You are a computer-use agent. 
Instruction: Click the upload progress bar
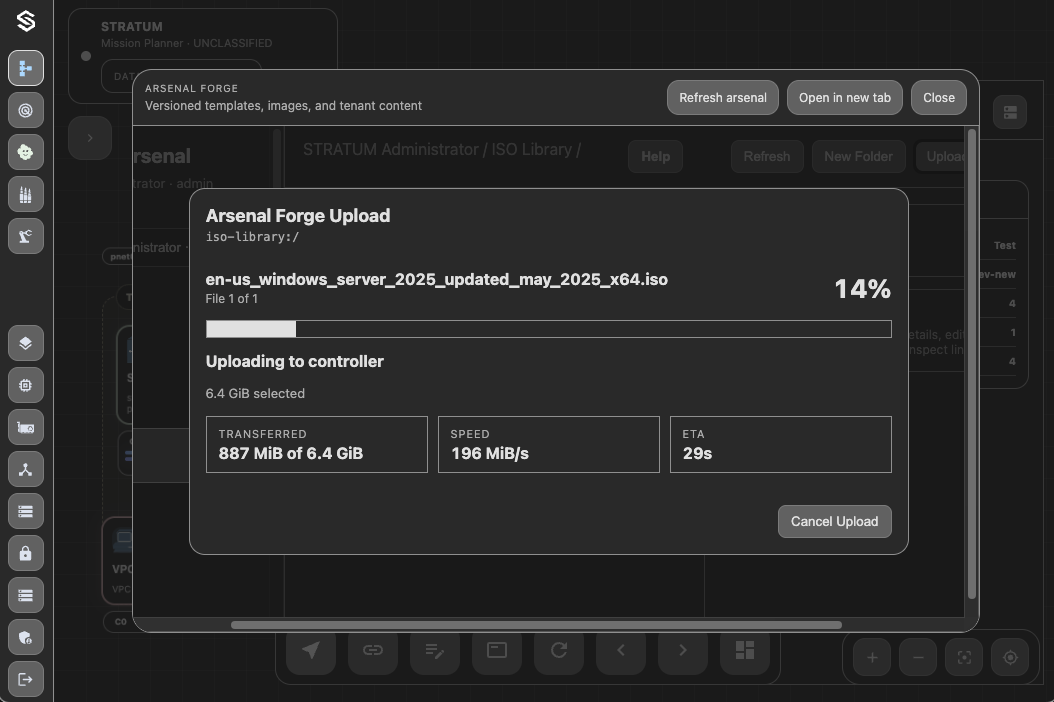[x=549, y=329]
